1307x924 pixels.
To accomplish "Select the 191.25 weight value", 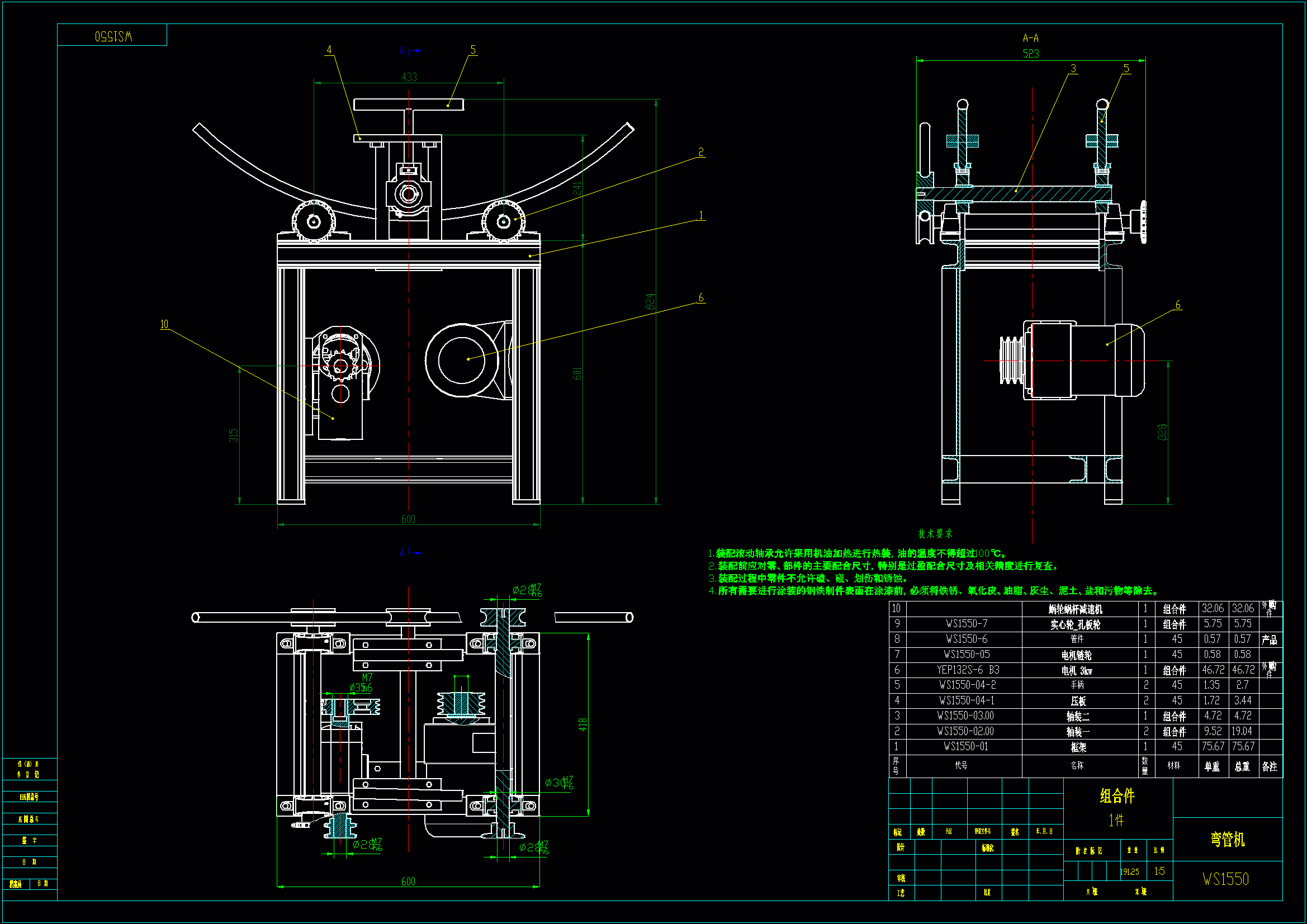I will point(1129,871).
